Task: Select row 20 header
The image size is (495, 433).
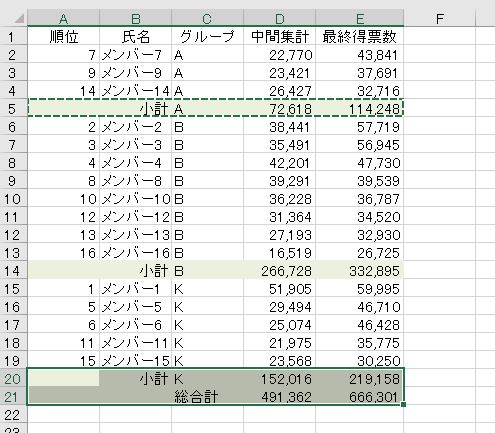Action: coord(13,379)
